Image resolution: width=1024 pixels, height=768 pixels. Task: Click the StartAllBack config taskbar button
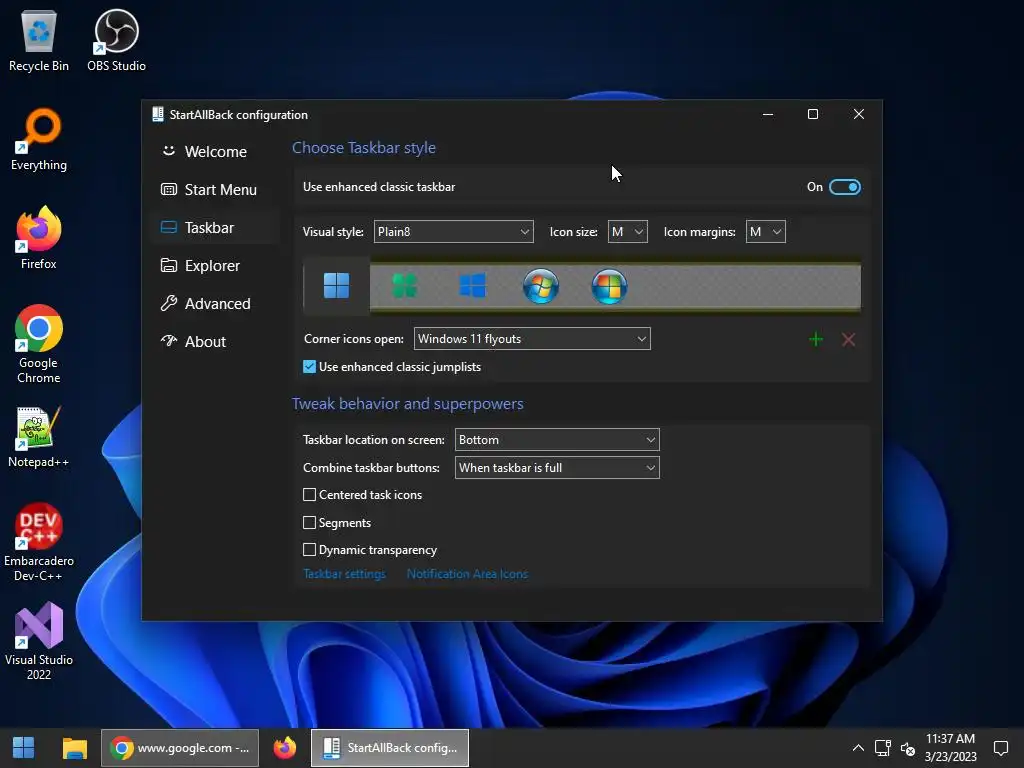click(390, 748)
